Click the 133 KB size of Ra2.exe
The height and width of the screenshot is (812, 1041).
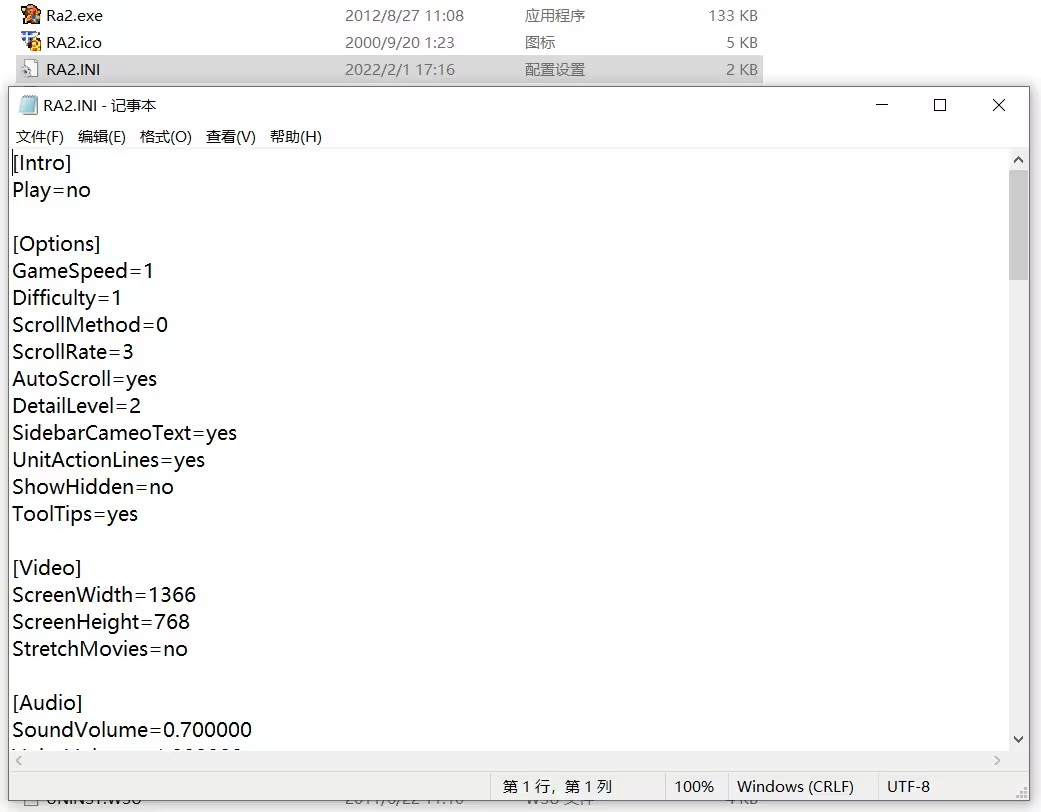click(733, 15)
